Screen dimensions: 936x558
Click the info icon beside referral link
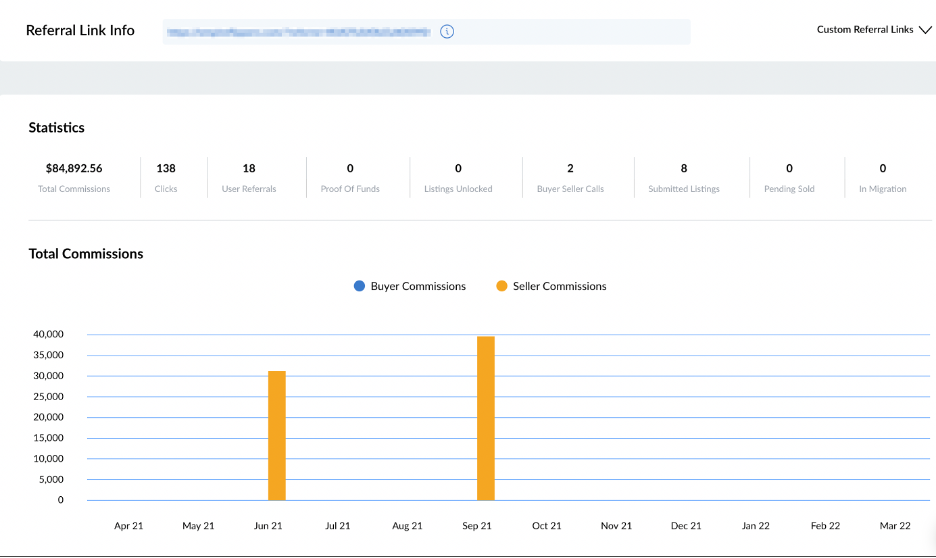[447, 31]
